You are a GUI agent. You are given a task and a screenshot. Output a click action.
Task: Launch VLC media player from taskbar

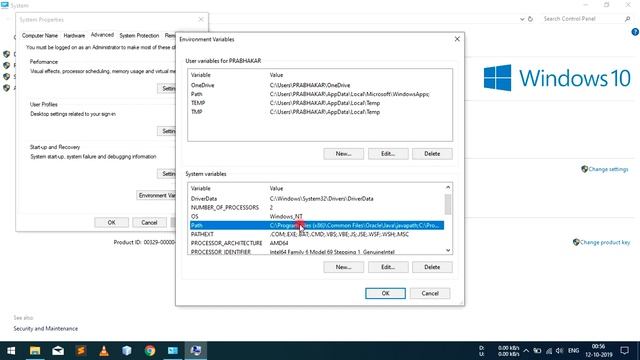pyautogui.click(x=104, y=351)
